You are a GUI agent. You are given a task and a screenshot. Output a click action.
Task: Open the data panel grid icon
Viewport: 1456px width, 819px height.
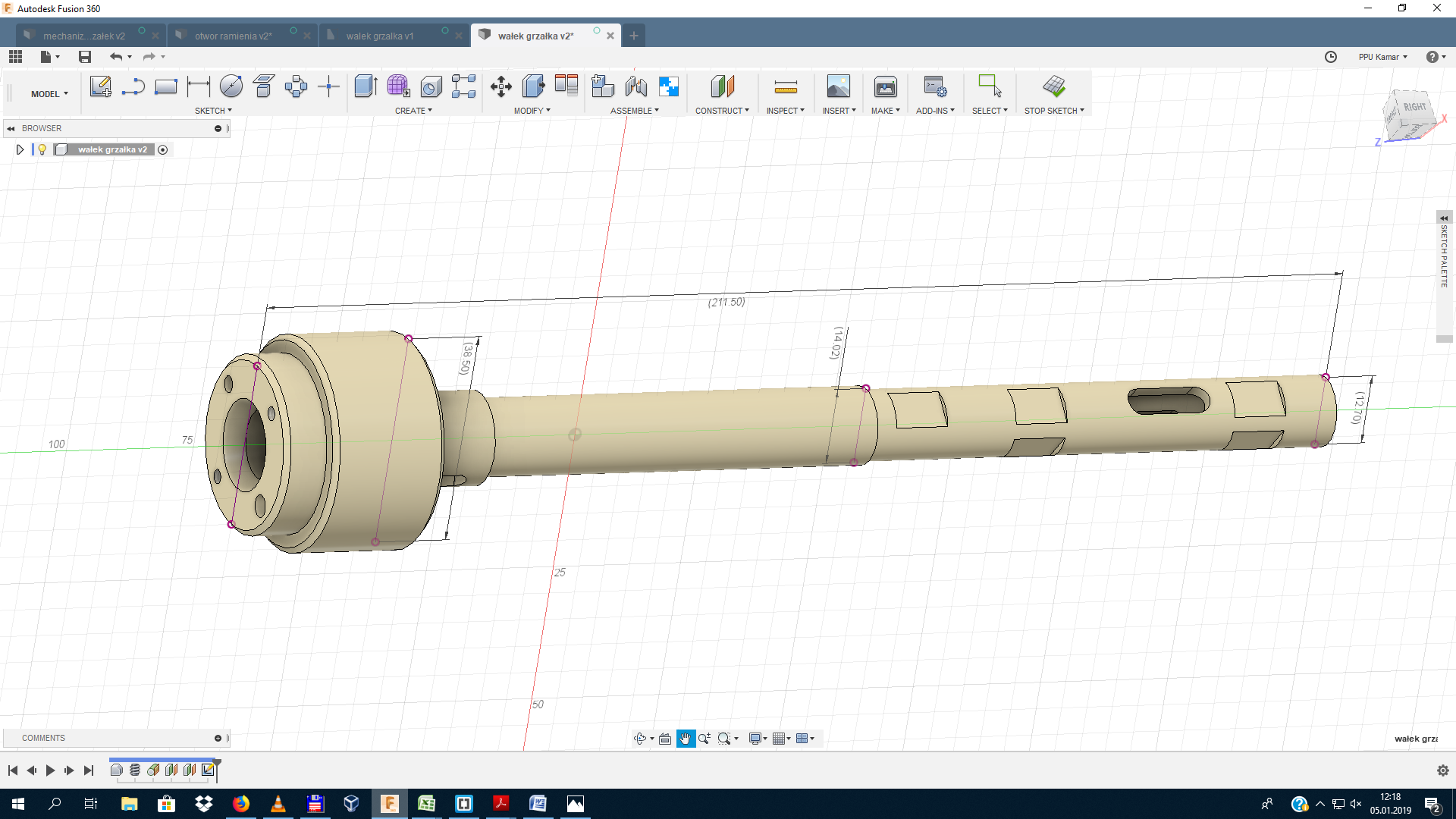[15, 57]
